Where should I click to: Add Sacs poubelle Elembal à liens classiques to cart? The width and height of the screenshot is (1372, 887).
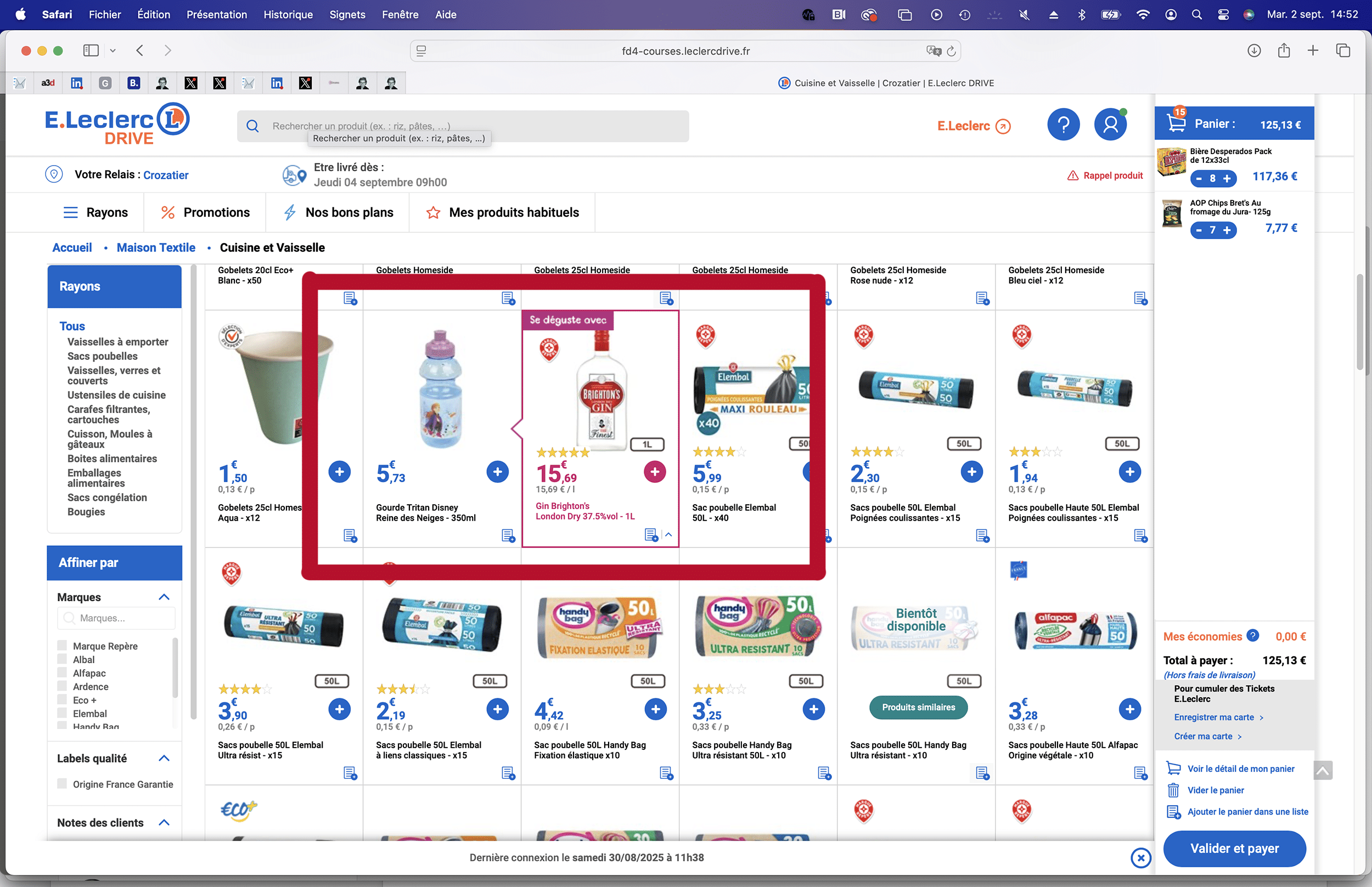(497, 709)
